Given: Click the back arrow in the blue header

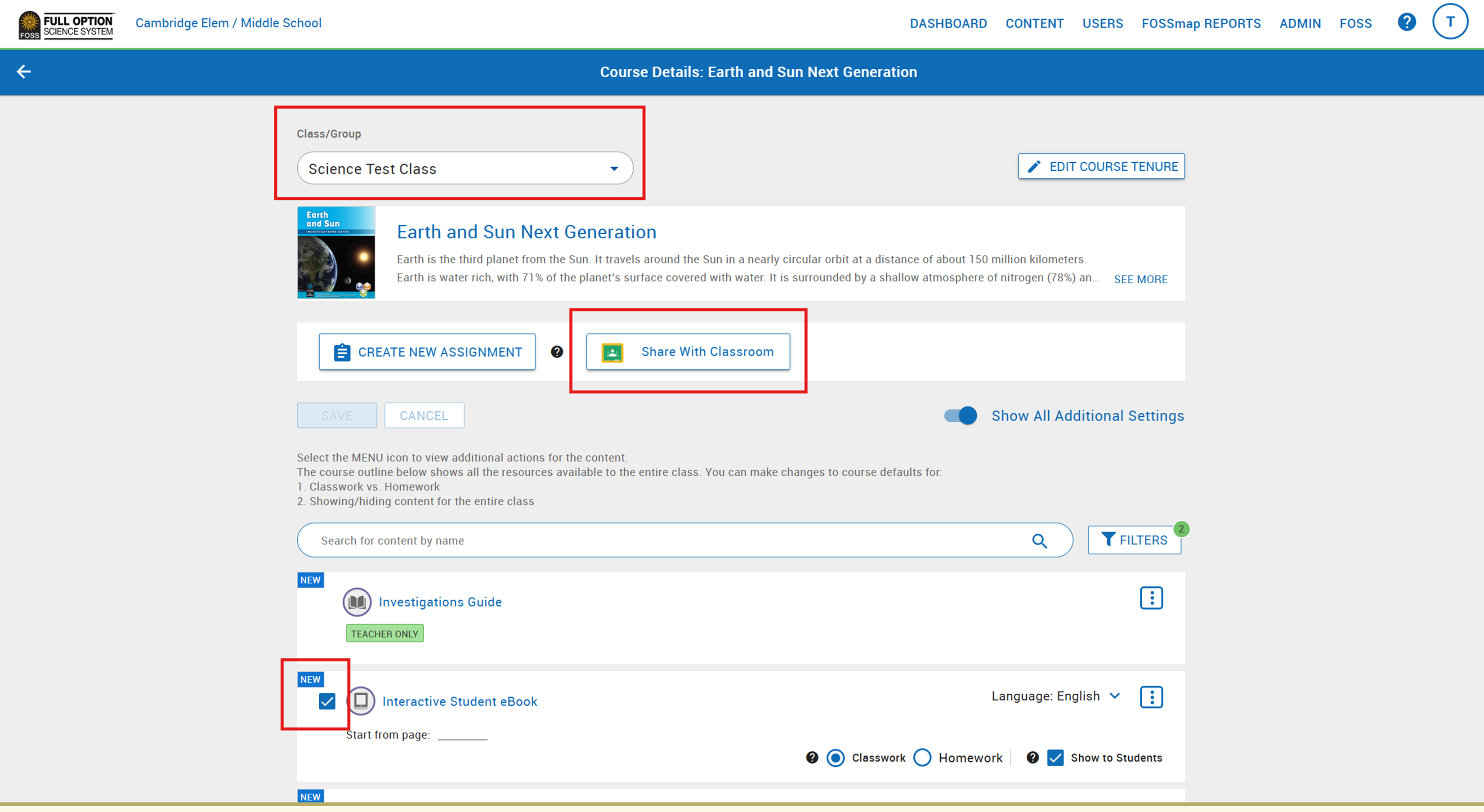Looking at the screenshot, I should (24, 71).
